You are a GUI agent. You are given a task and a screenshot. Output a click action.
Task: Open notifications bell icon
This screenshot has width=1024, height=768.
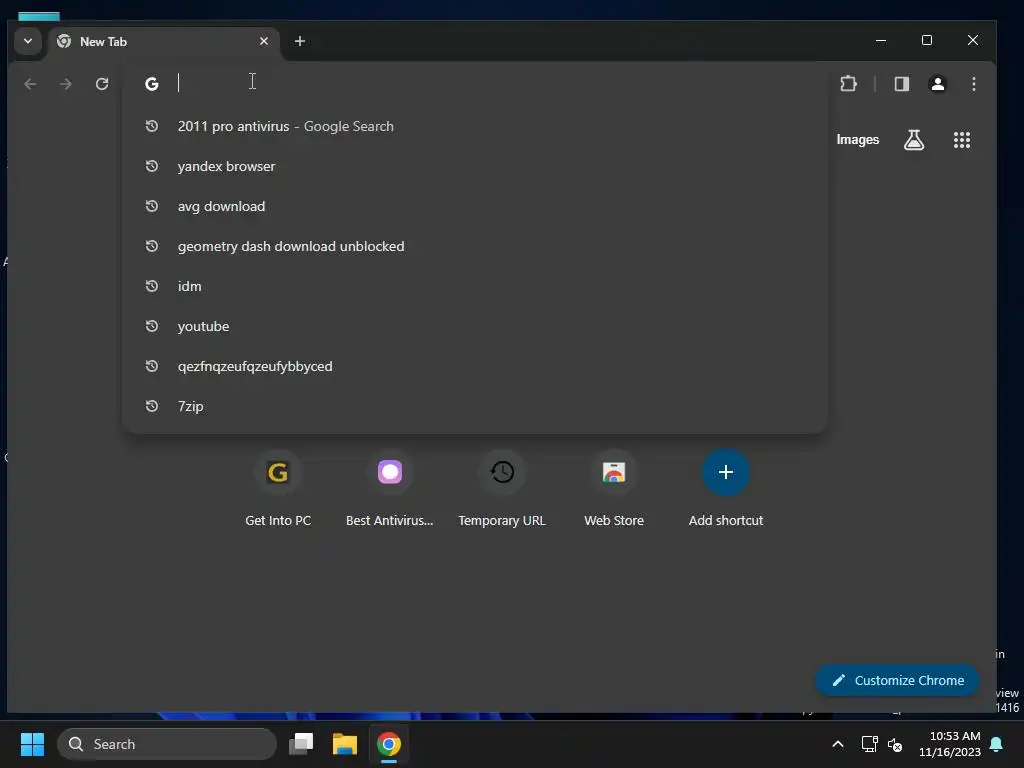click(x=997, y=744)
